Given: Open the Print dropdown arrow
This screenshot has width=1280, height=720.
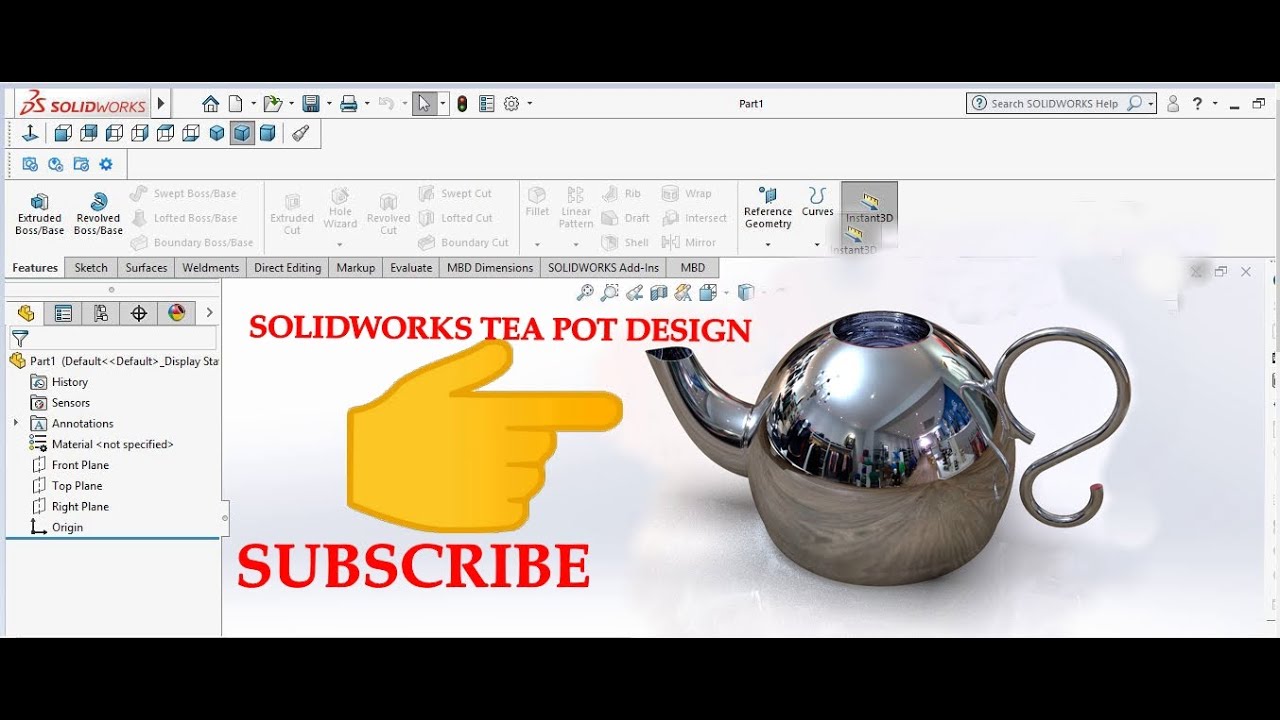Looking at the screenshot, I should pos(367,104).
